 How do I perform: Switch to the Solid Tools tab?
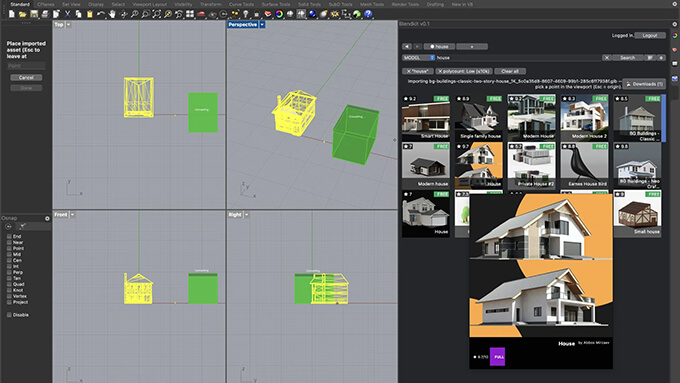pos(309,4)
